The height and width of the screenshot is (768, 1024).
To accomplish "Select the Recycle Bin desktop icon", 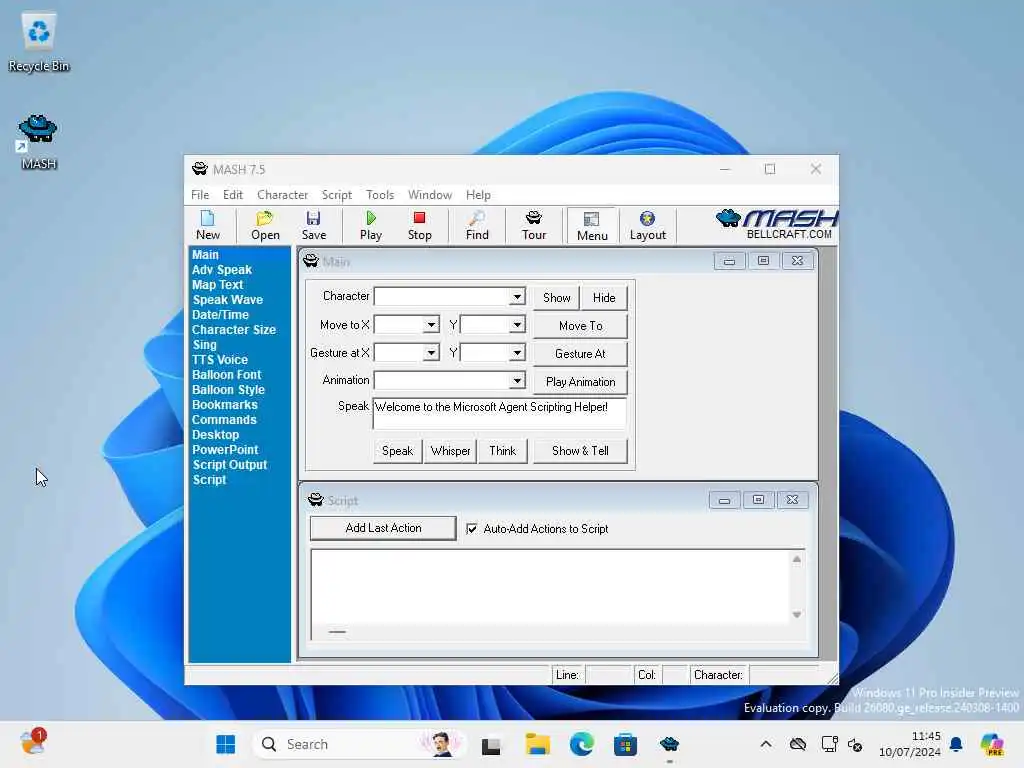I will point(39,42).
